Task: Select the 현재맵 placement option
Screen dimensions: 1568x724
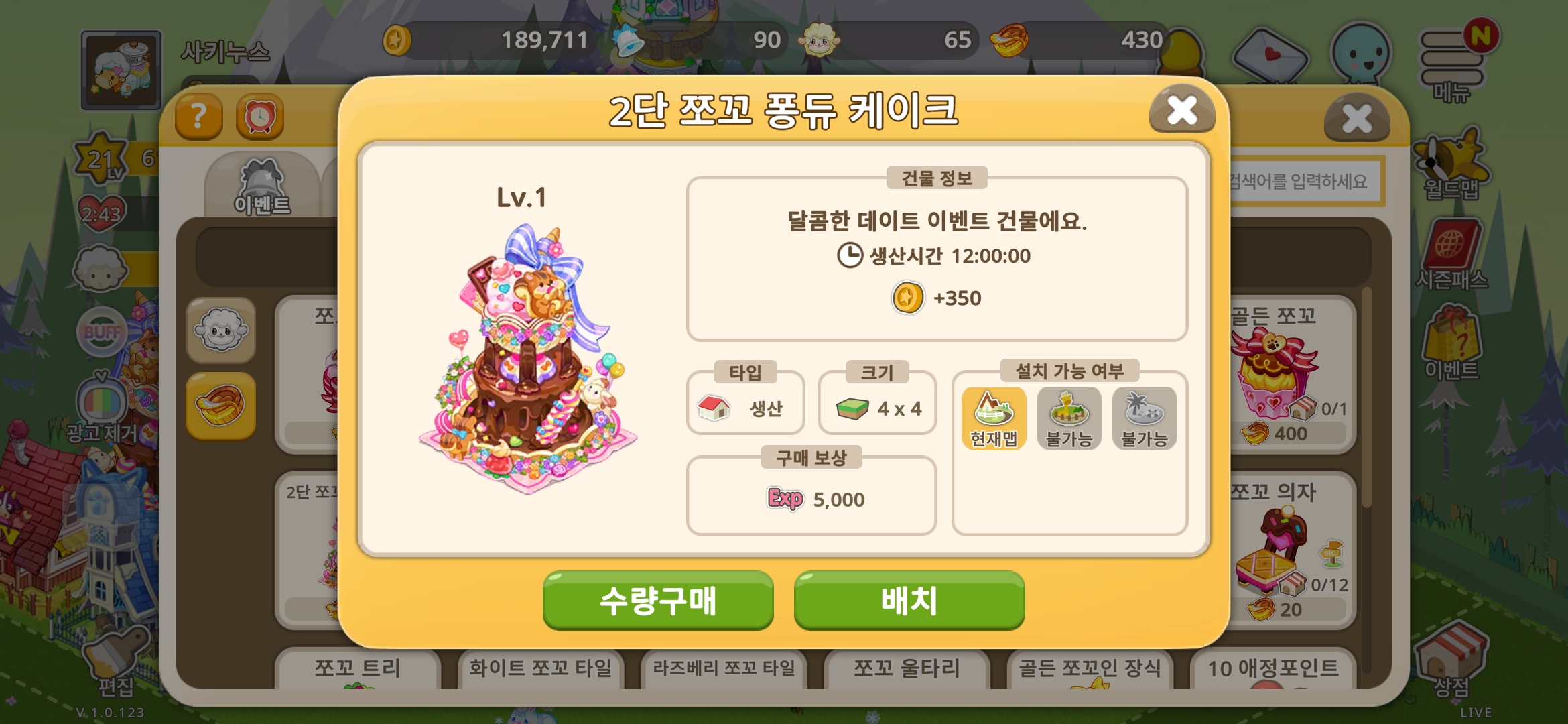Action: click(994, 419)
